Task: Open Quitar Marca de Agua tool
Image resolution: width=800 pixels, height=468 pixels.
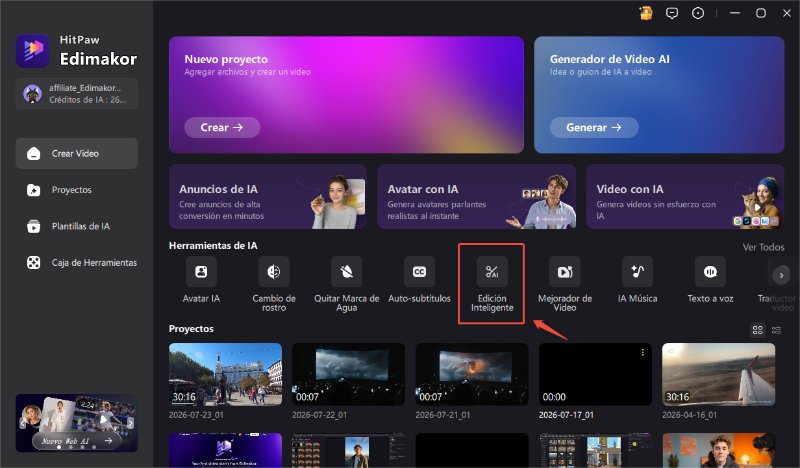Action: (346, 284)
